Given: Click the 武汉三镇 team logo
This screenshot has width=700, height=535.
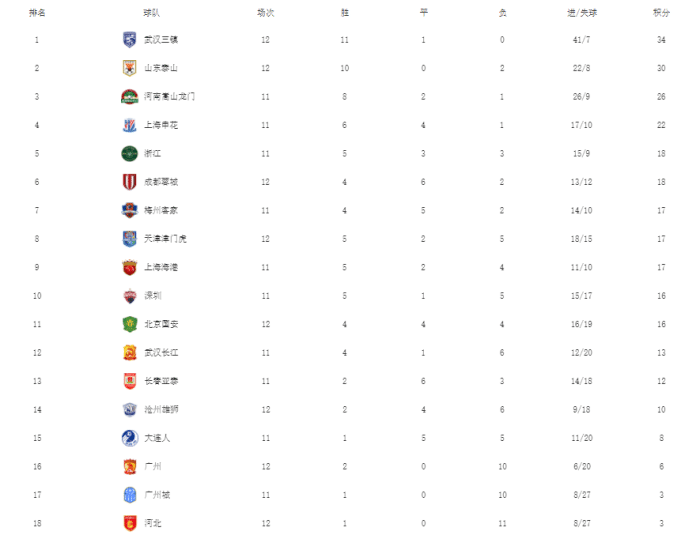Looking at the screenshot, I should [129, 40].
